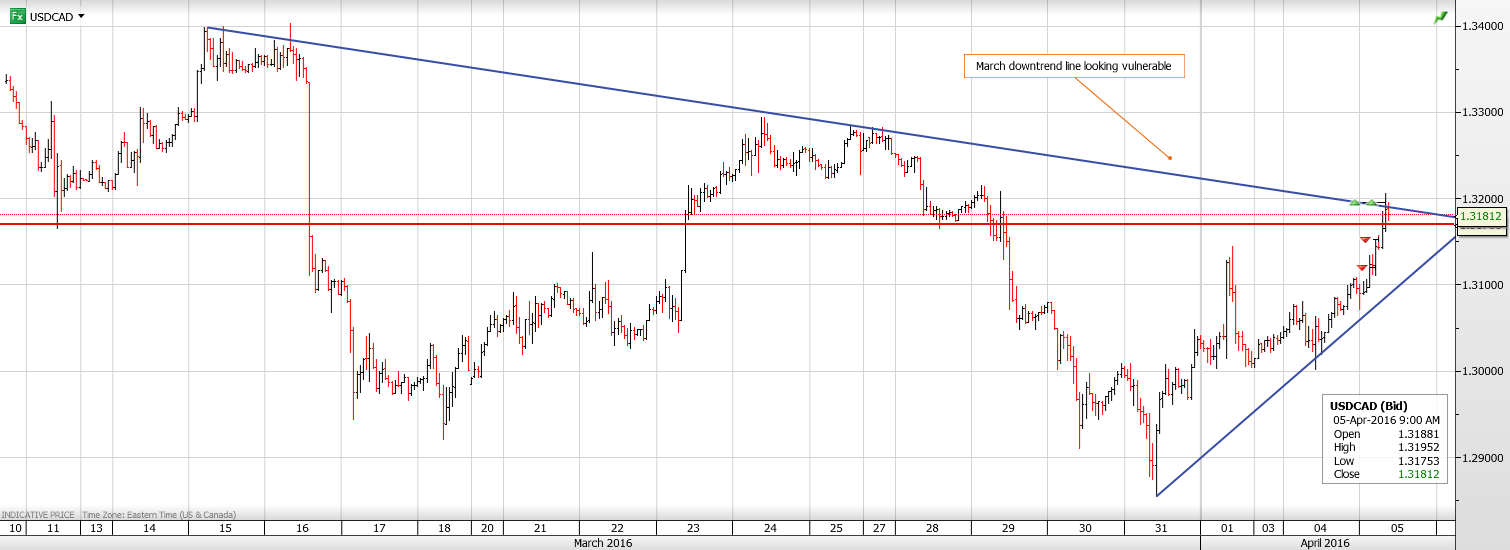This screenshot has width=1510, height=550.
Task: Click the day 31 date axis label
Action: [1160, 528]
